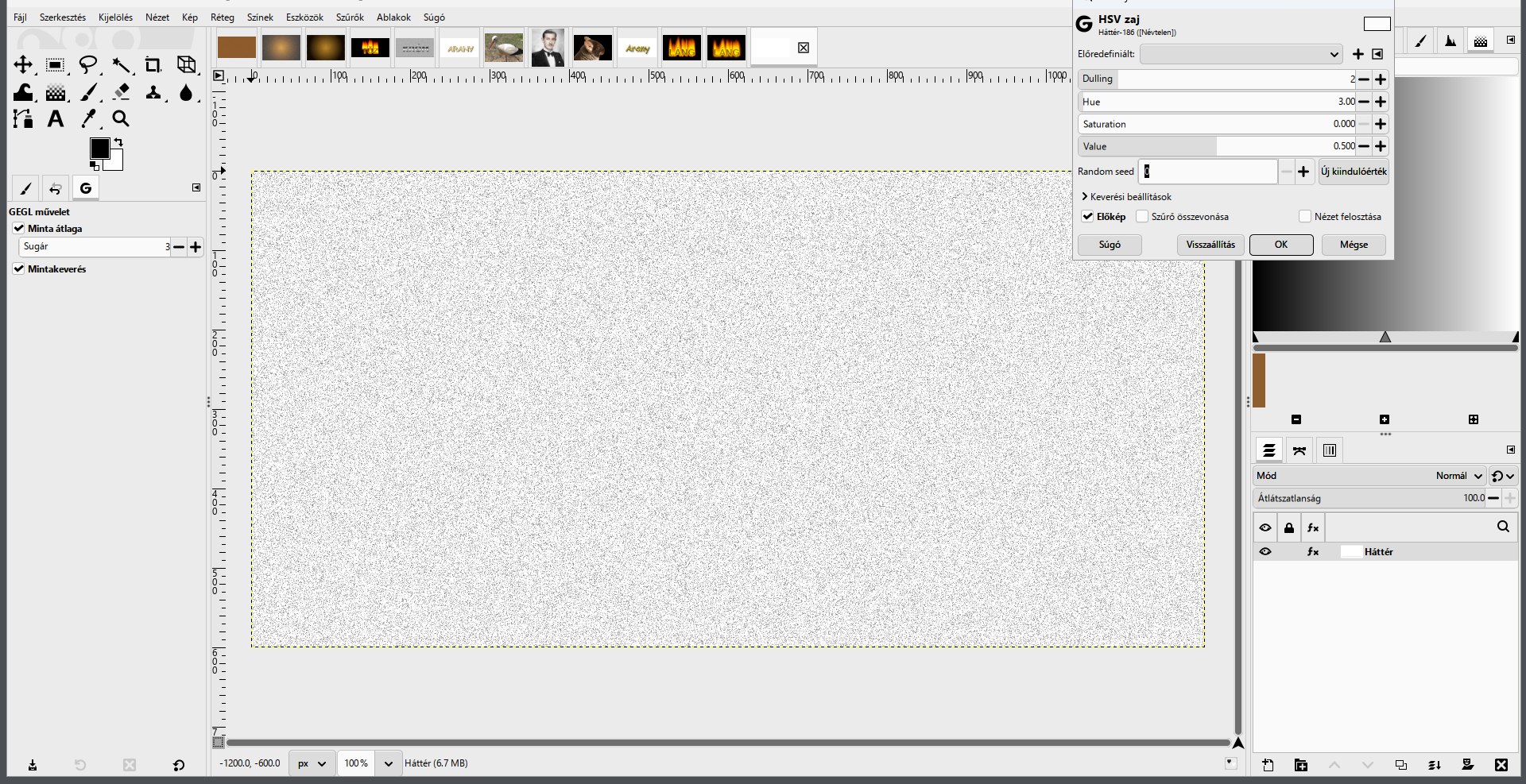Screen dimensions: 1526x784
Task: Create a new layer
Action: pyautogui.click(x=1268, y=765)
